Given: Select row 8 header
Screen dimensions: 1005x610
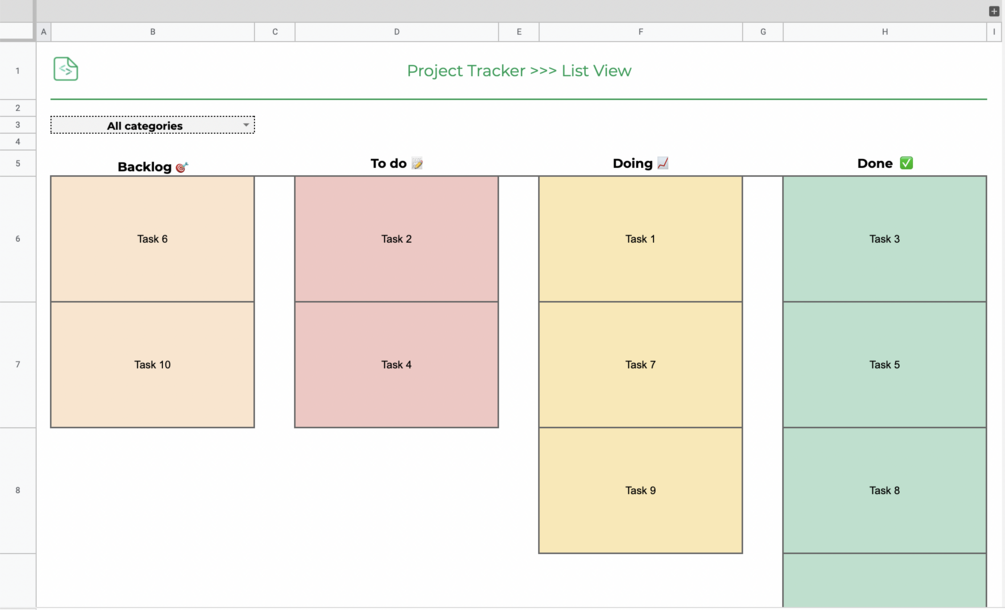Looking at the screenshot, I should pos(17,490).
